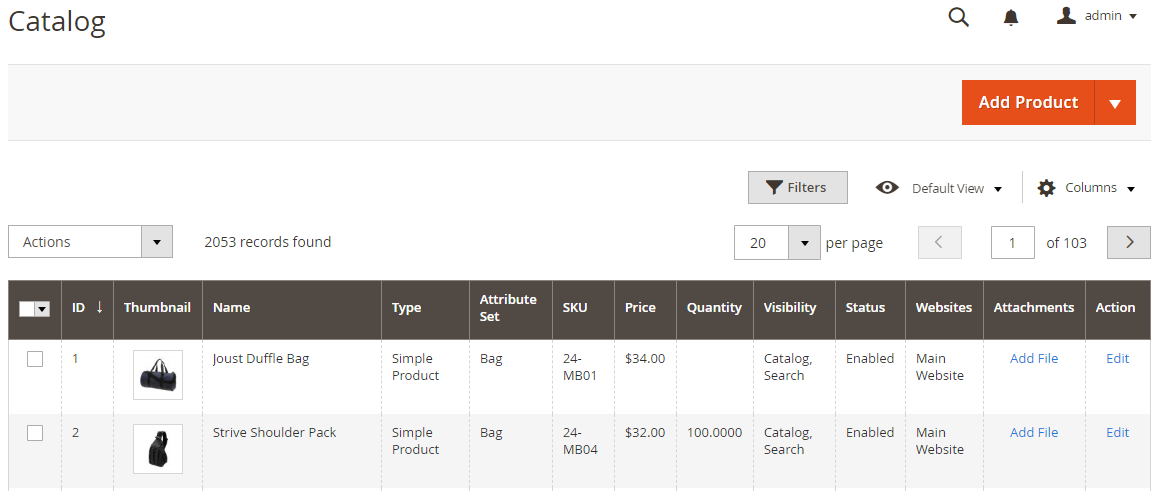
Task: Open the per page size dropdown
Action: (804, 242)
